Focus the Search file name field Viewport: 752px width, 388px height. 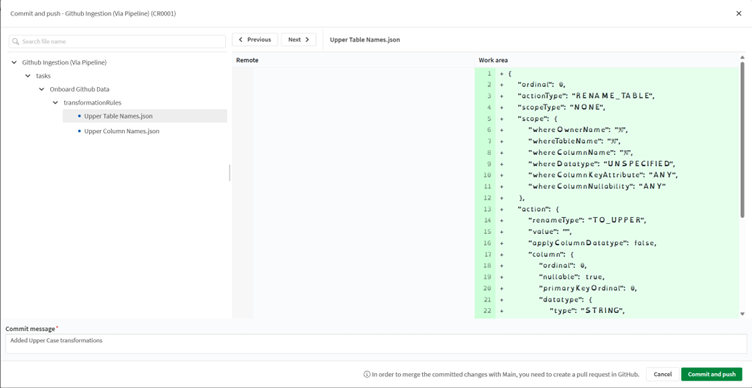(117, 42)
